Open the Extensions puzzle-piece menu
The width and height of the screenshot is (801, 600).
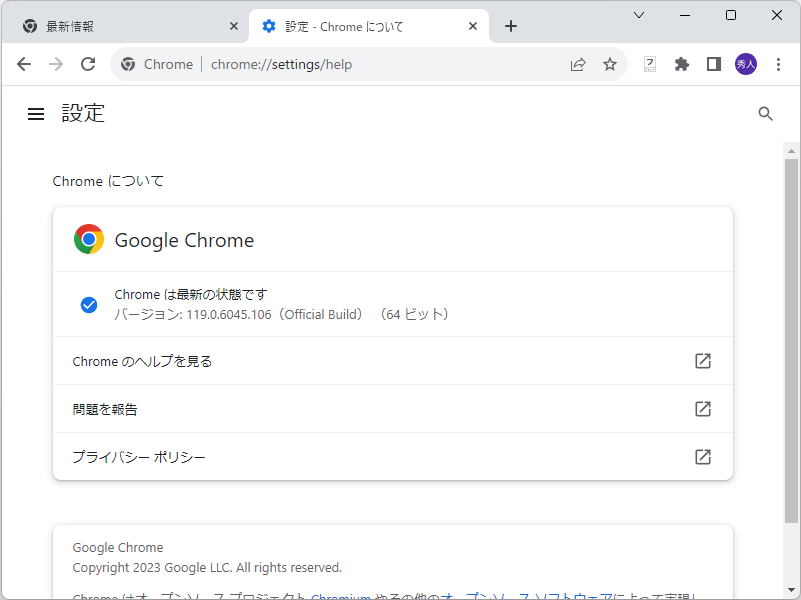pos(682,64)
